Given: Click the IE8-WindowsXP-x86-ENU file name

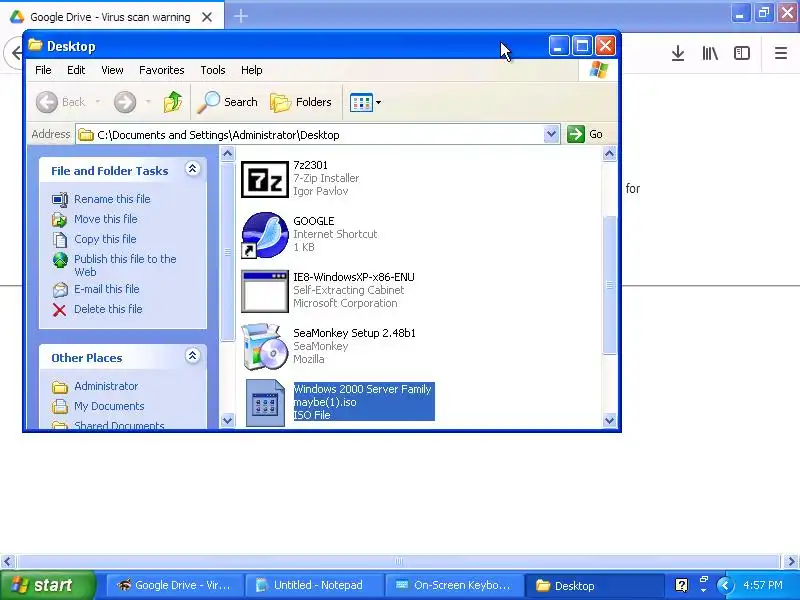Looking at the screenshot, I should (x=354, y=277).
